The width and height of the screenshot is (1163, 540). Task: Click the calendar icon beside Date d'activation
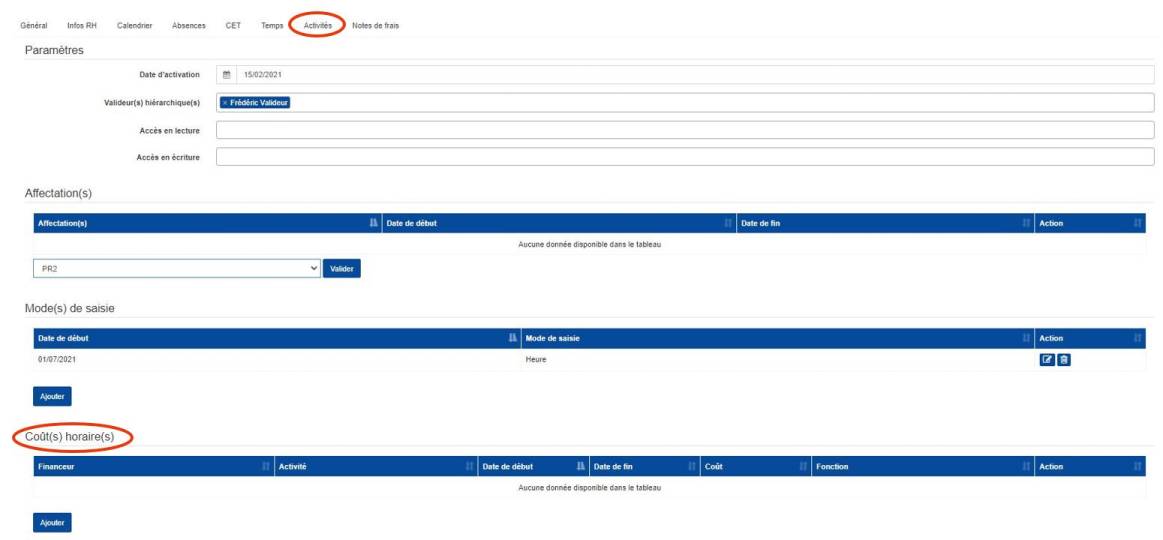point(226,75)
